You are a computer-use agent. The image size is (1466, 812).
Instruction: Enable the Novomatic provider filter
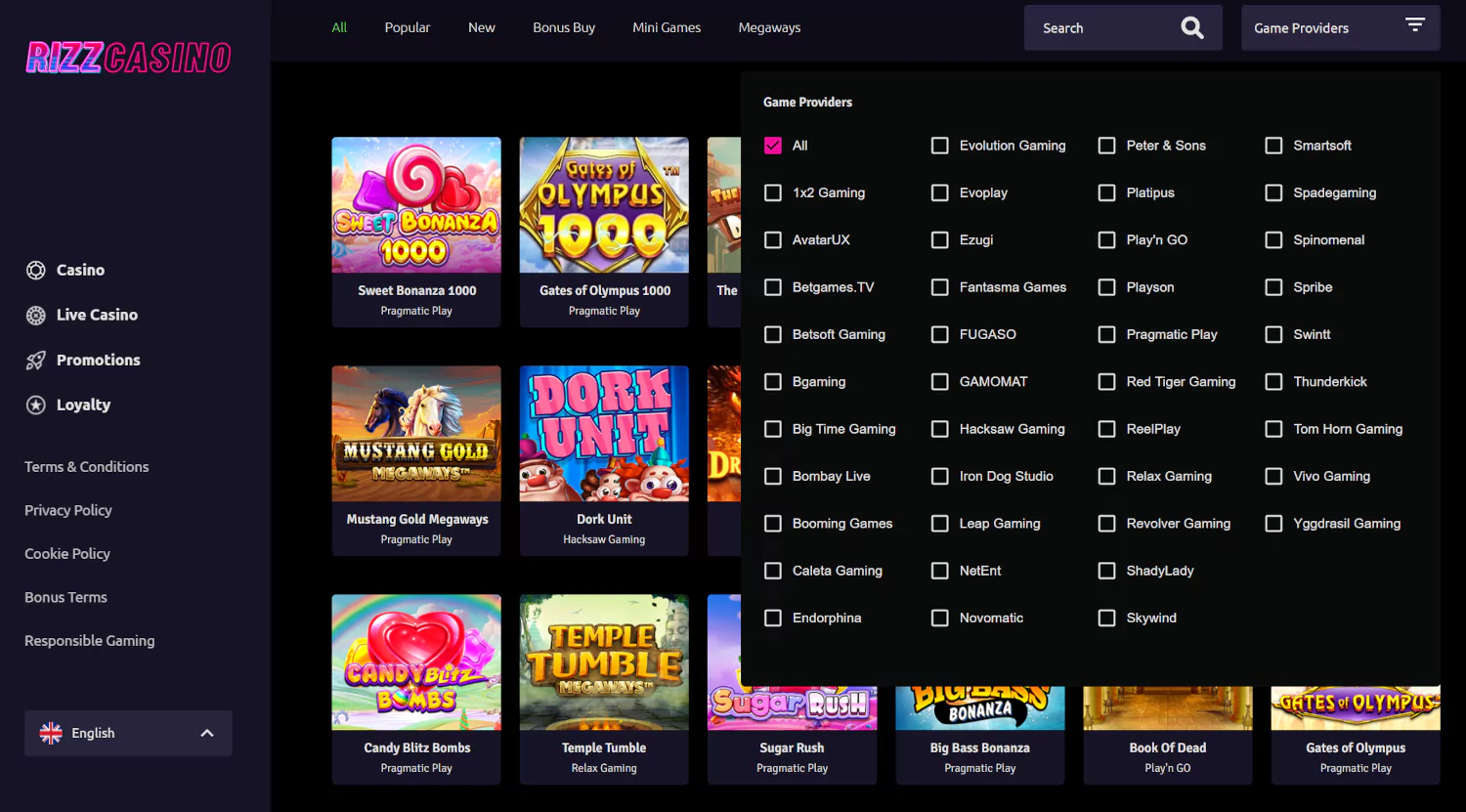(940, 619)
